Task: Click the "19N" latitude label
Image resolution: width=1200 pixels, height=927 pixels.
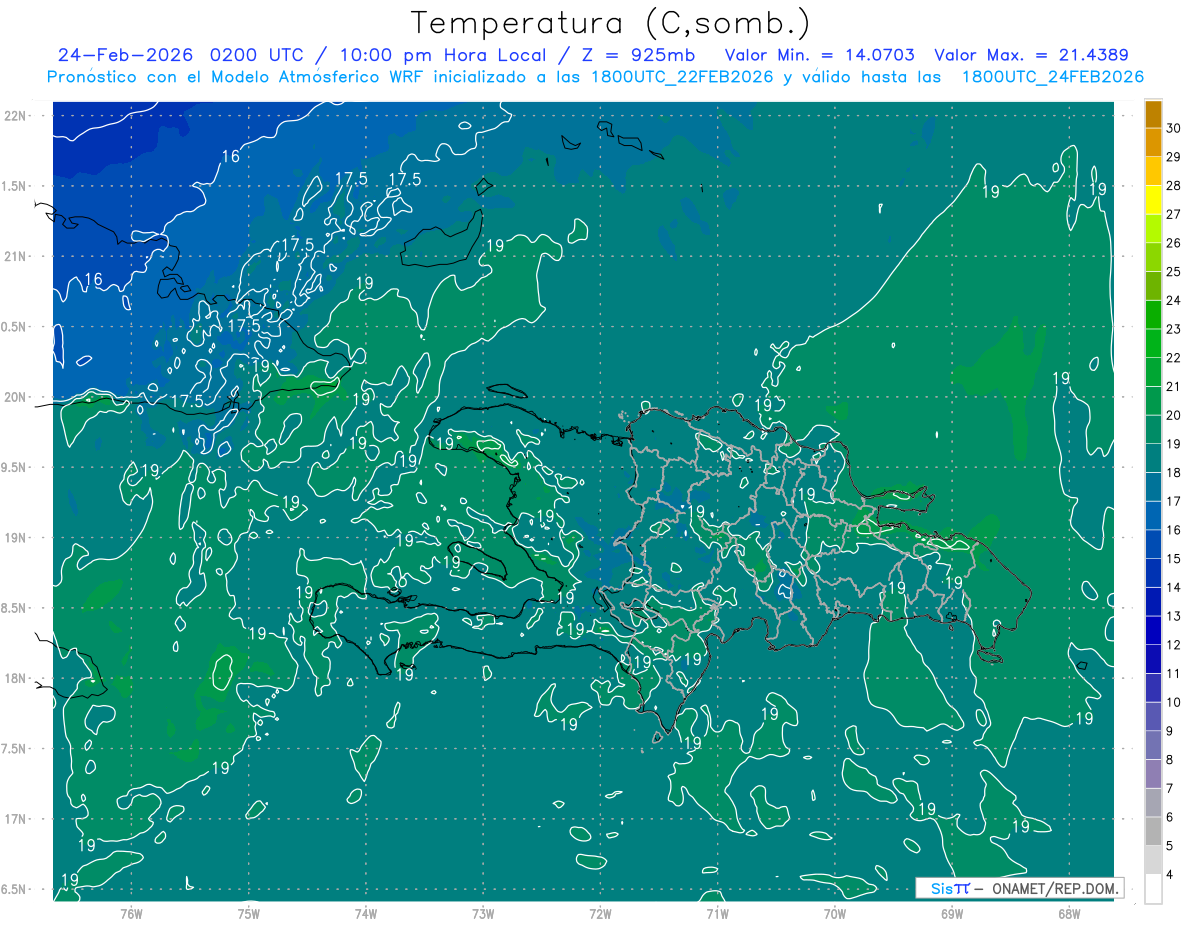Action: (15, 538)
